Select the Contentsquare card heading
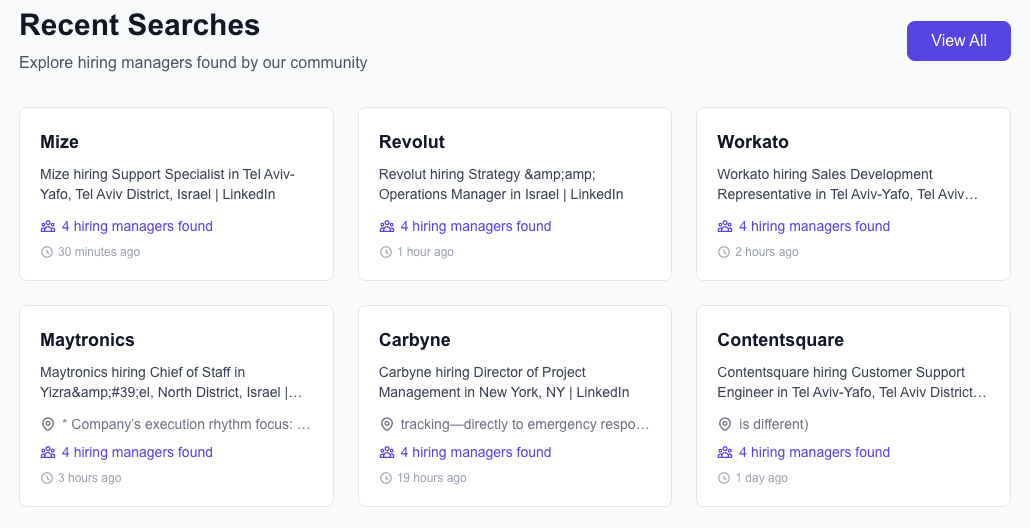The width and height of the screenshot is (1030, 528). (x=780, y=340)
